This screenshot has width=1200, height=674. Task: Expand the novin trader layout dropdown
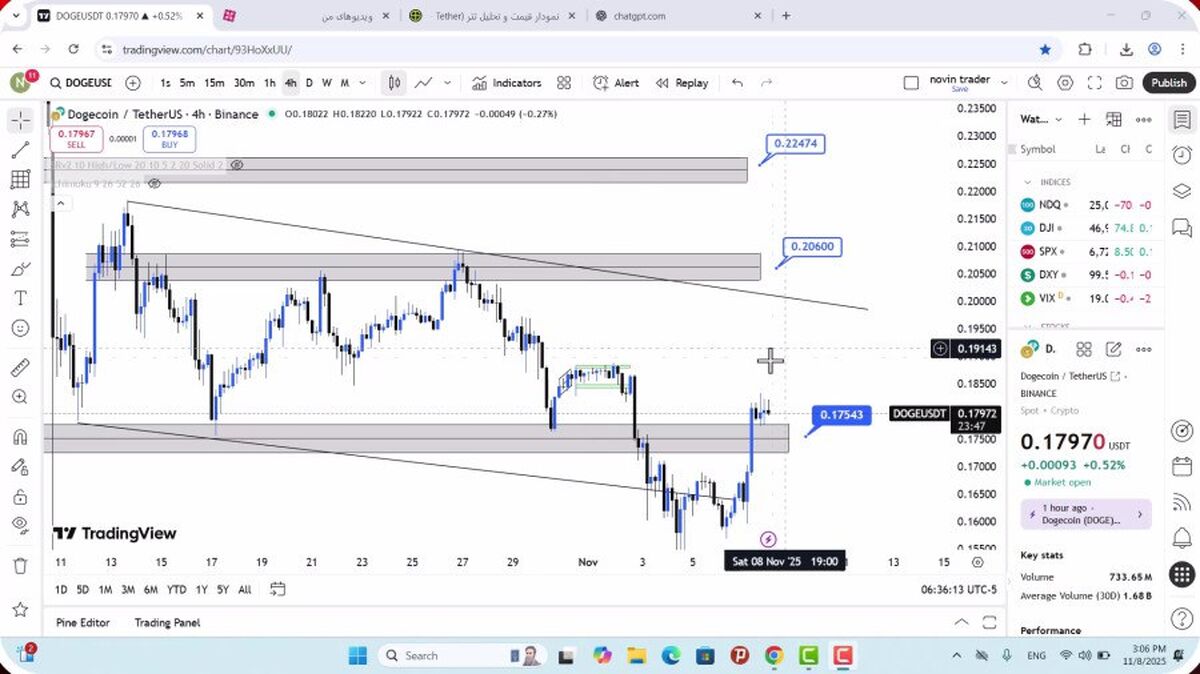pos(1004,83)
